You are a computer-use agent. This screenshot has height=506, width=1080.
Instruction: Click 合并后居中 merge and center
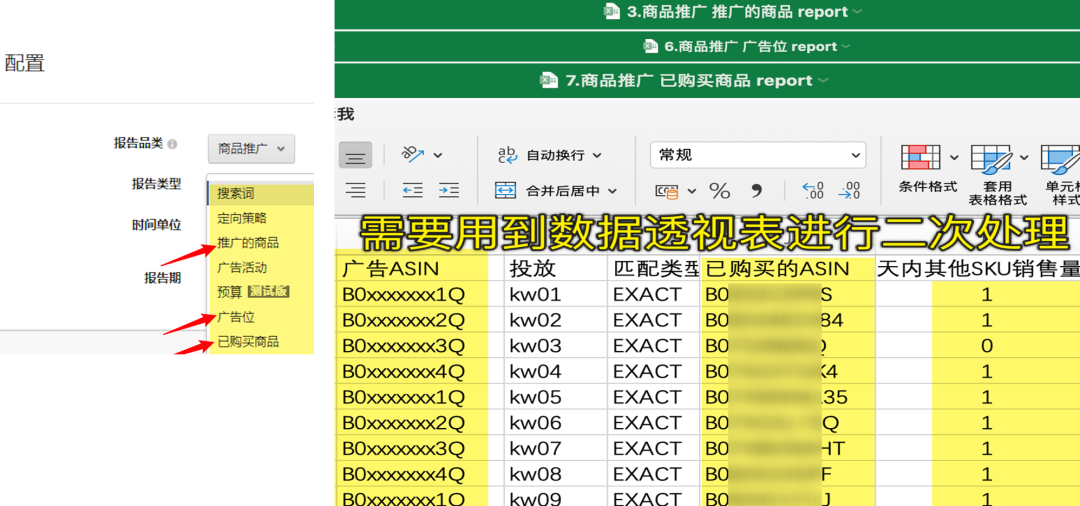tap(549, 191)
